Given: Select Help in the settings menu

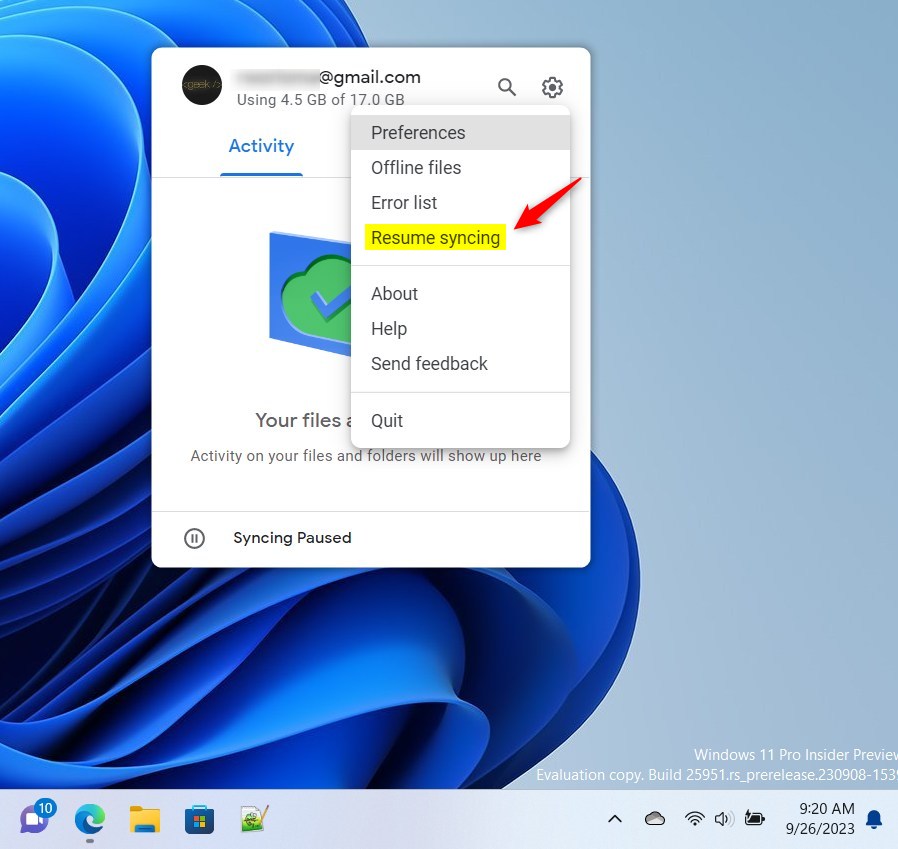Looking at the screenshot, I should 460,329.
